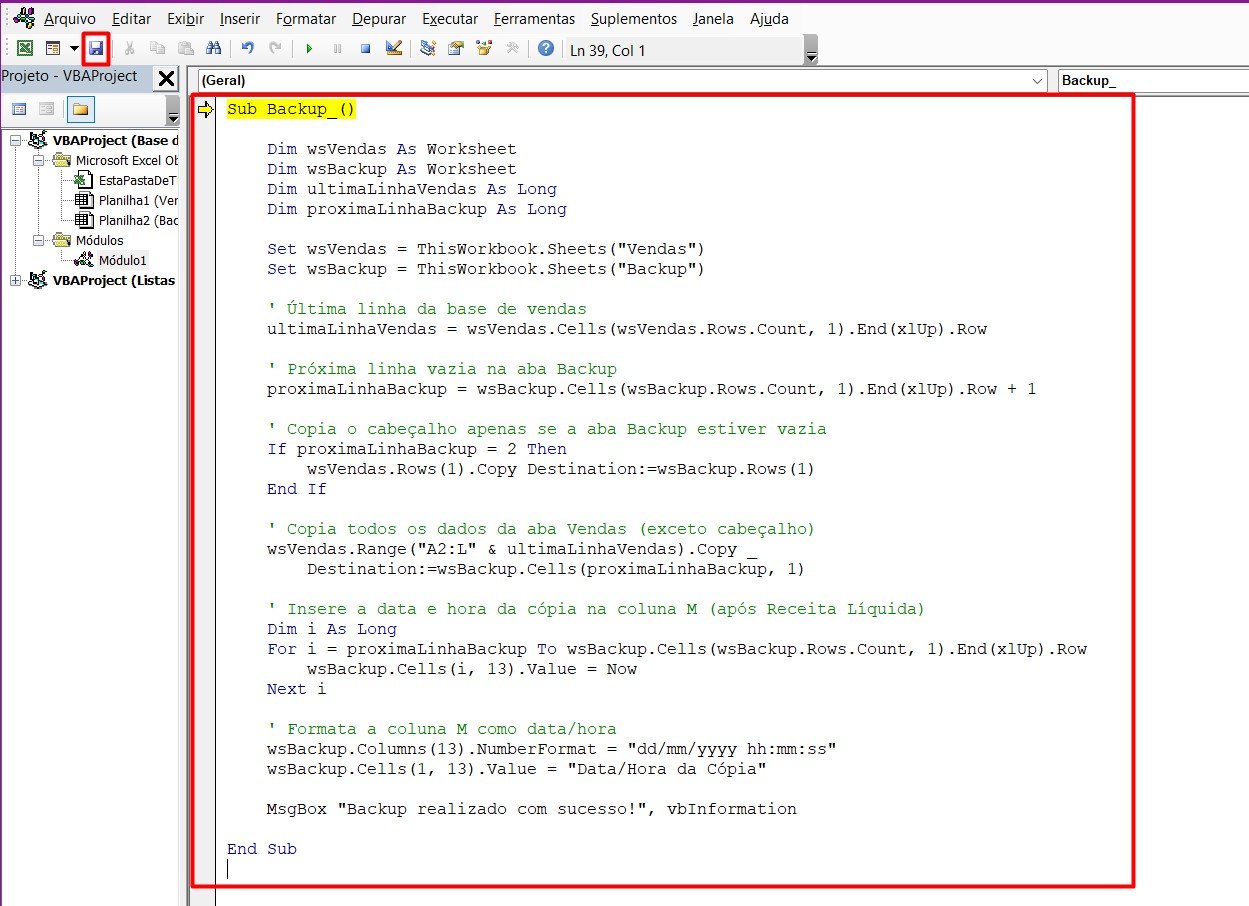Close the Projeto - VBAProject panel
This screenshot has width=1249, height=906.
166,78
